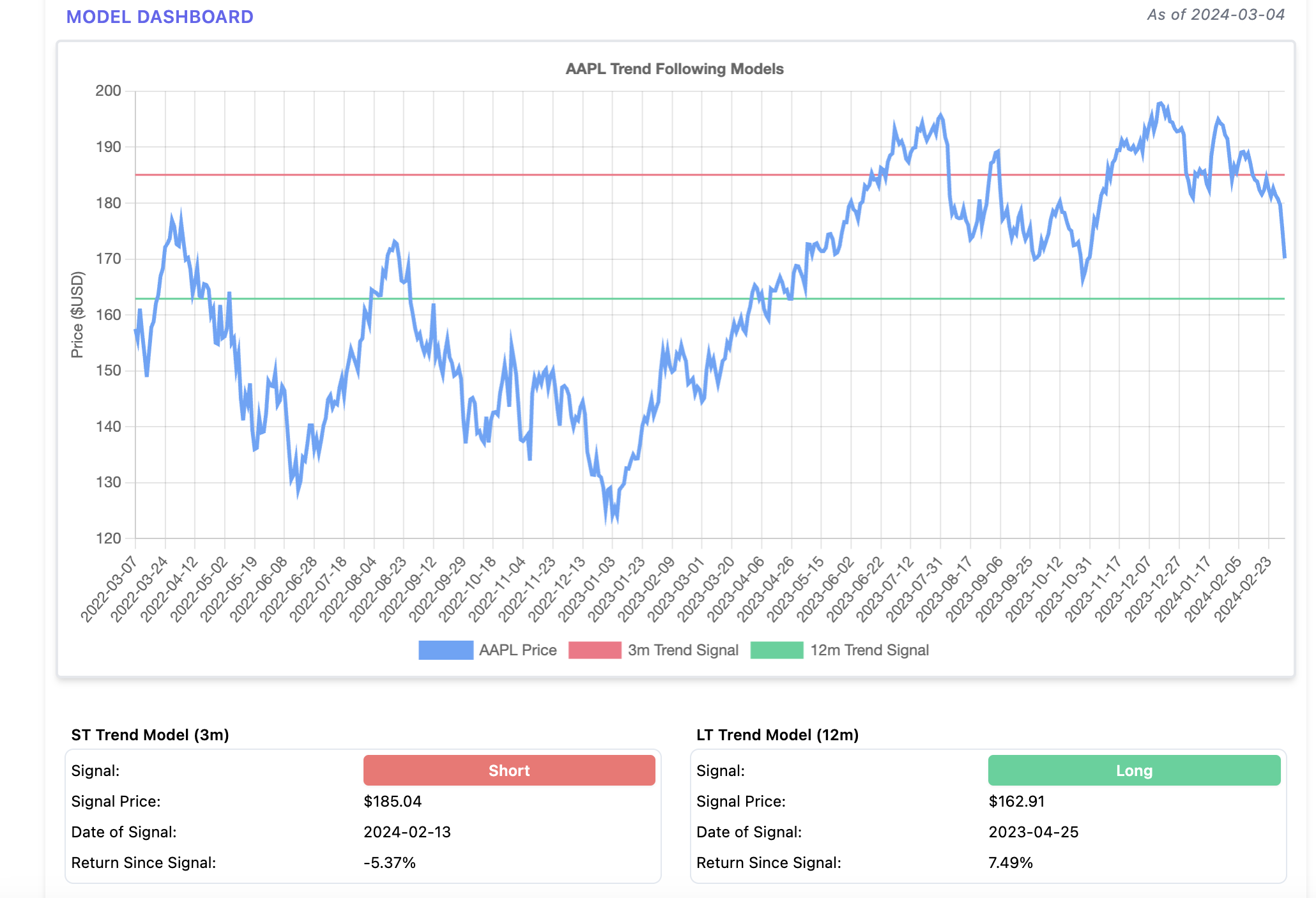Toggle the 12m Trend Signal legend swatch
Screen dimensions: 1316x898
point(777,650)
